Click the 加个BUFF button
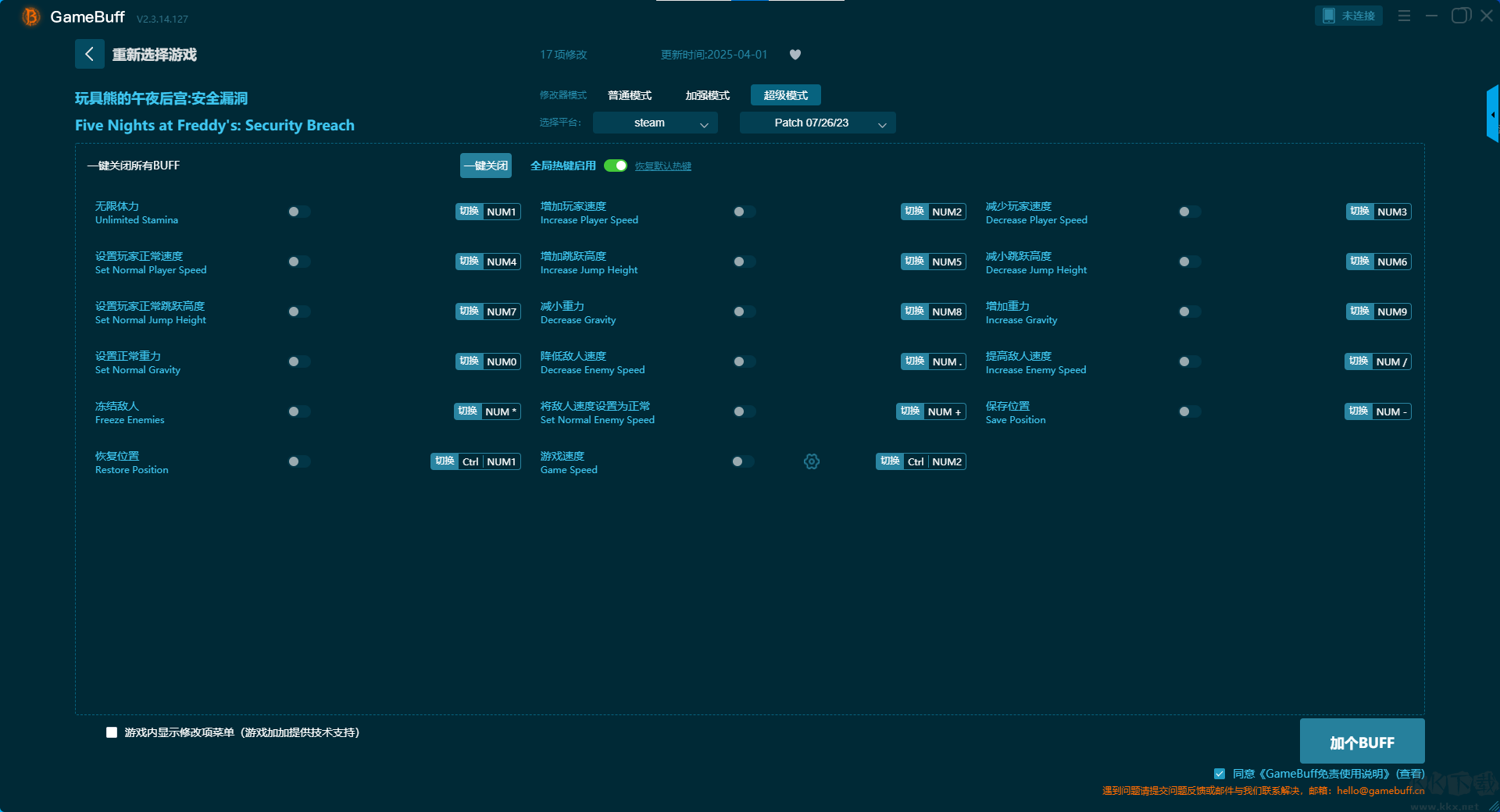Image resolution: width=1500 pixels, height=812 pixels. click(x=1362, y=742)
